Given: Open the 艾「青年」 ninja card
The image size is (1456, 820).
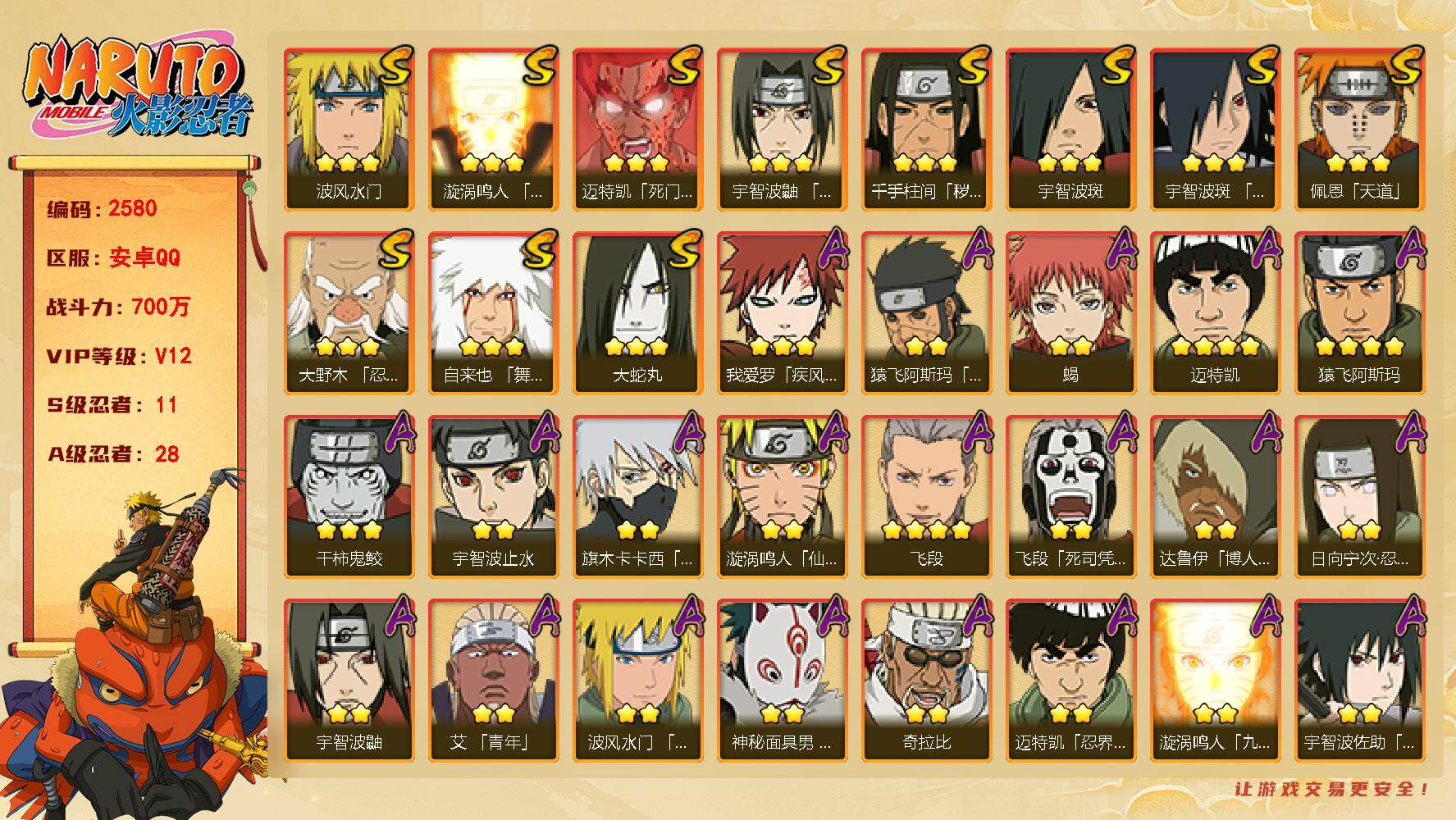Looking at the screenshot, I should [x=493, y=681].
